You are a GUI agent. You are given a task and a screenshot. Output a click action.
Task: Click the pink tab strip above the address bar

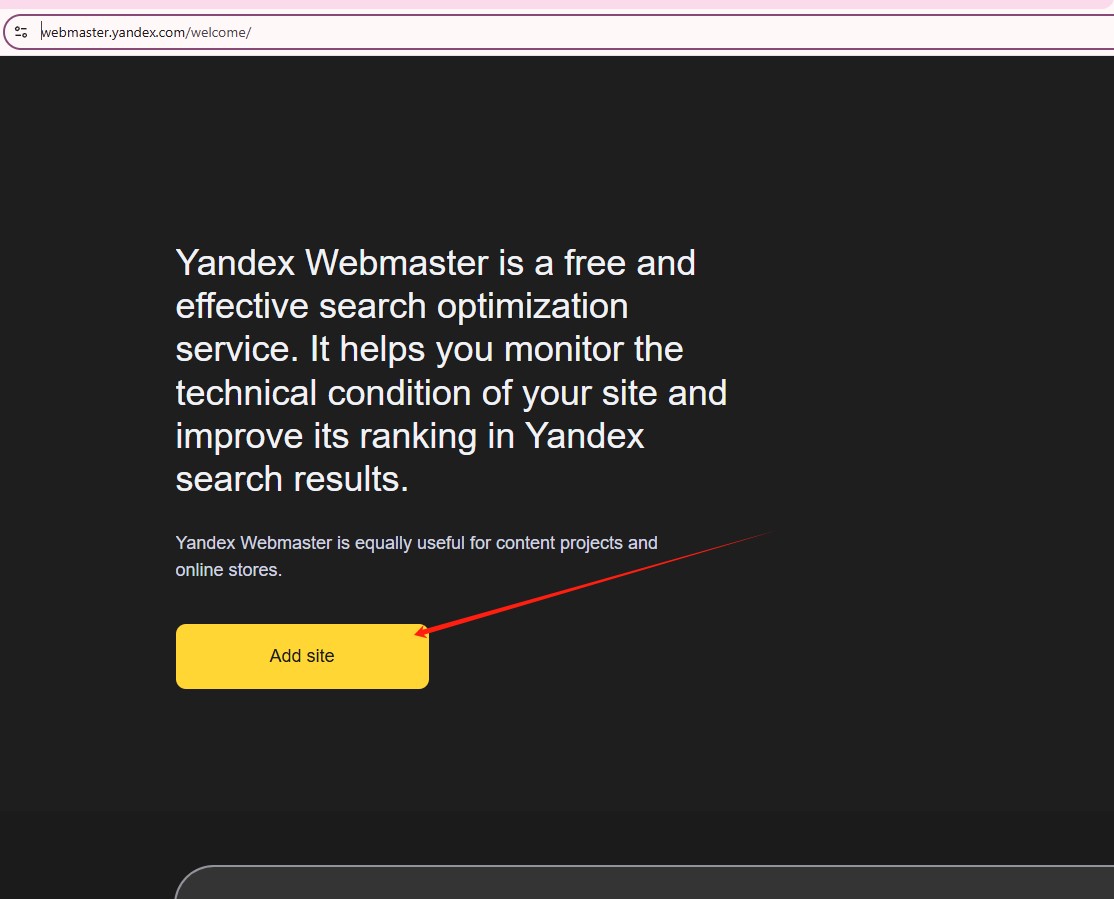557,4
